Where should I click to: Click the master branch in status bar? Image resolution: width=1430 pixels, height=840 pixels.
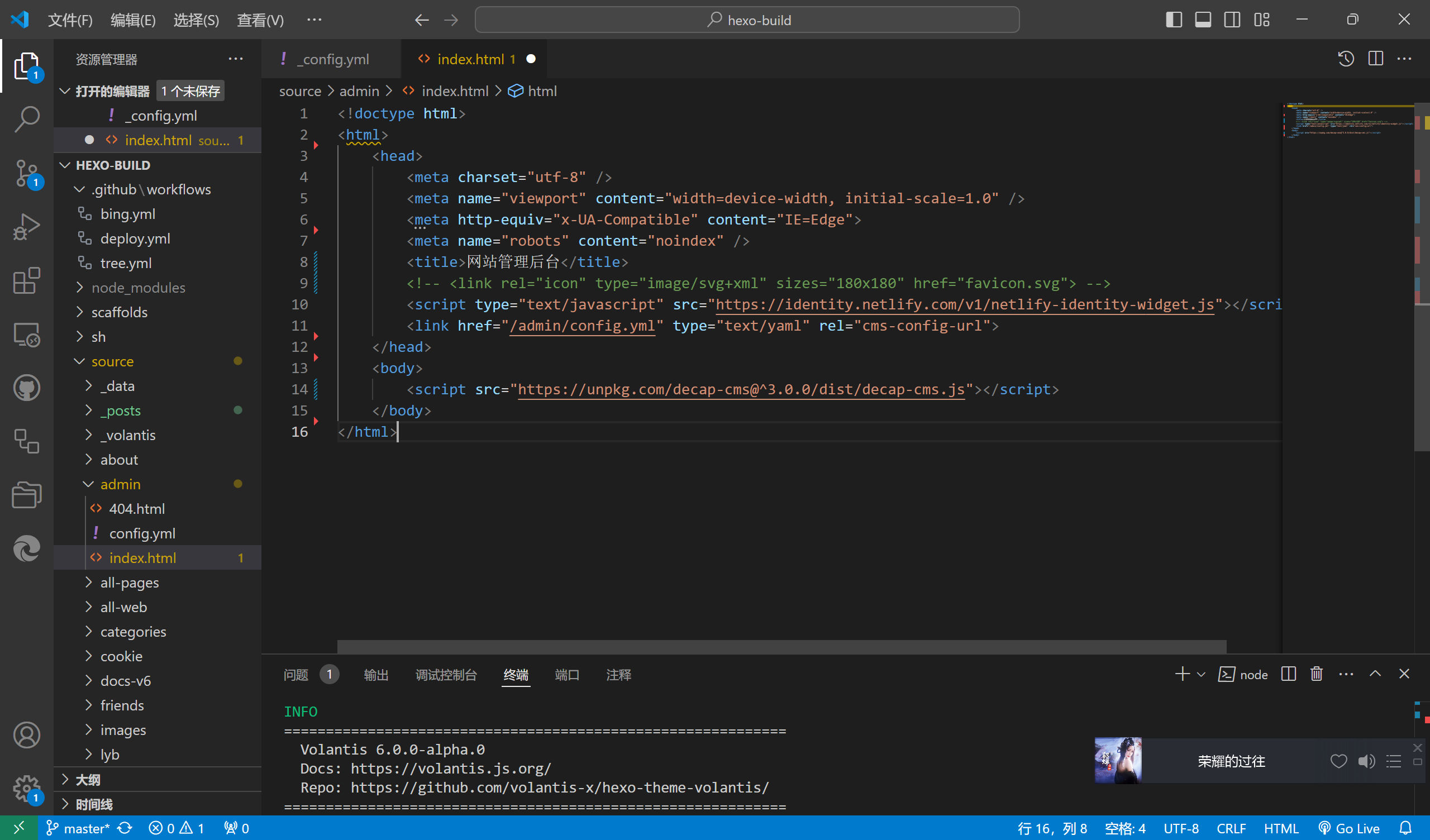[79, 829]
